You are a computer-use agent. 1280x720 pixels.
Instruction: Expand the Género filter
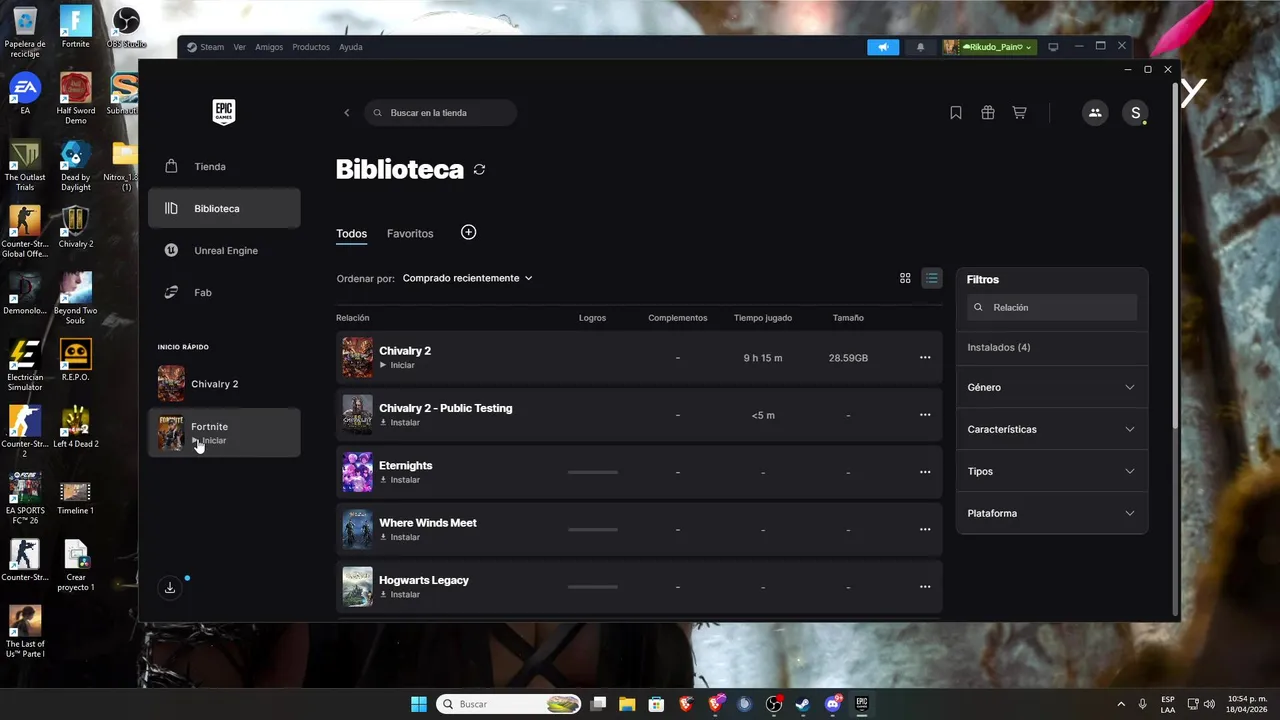point(1052,387)
